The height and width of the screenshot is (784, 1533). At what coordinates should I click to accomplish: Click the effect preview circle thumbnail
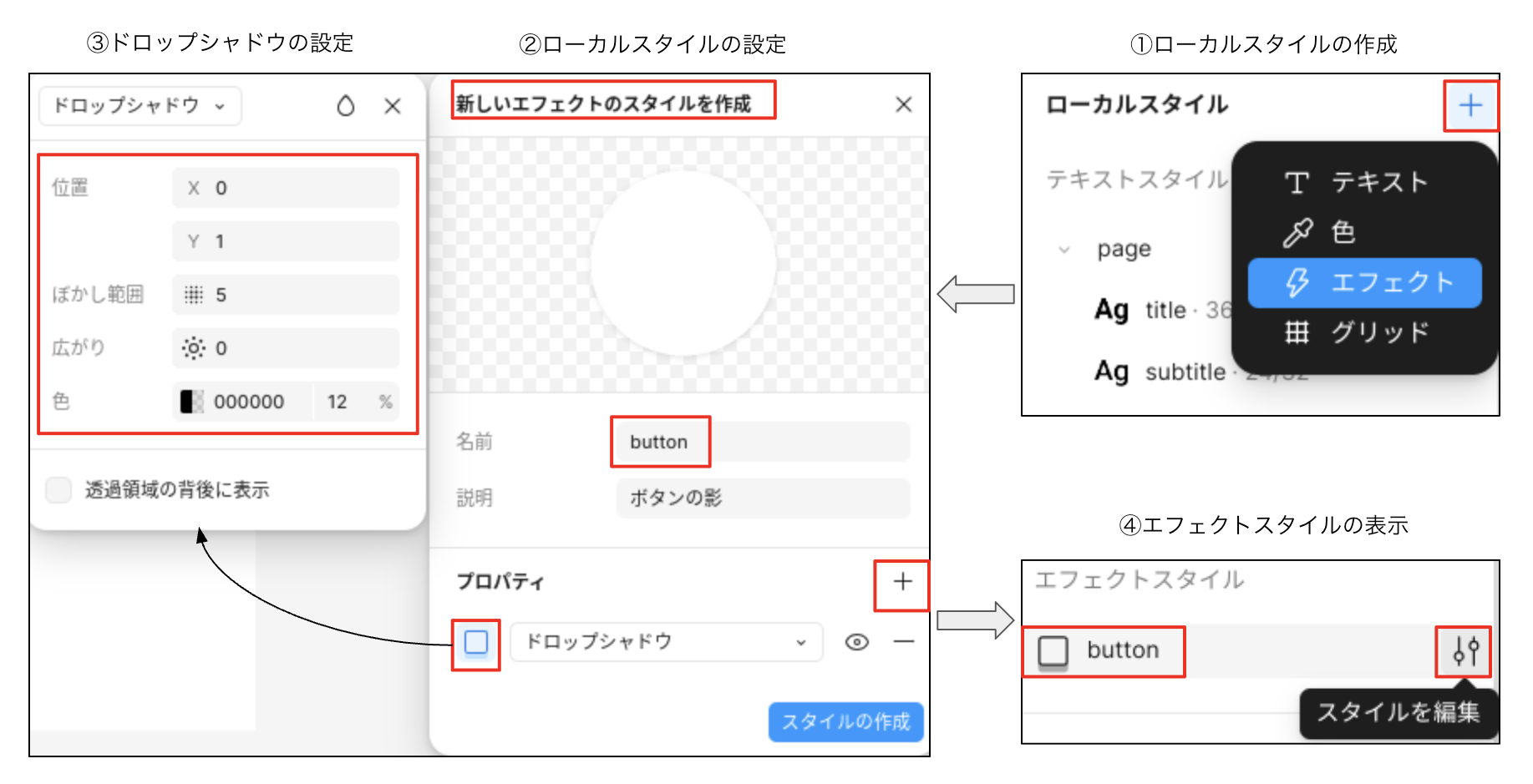(683, 264)
